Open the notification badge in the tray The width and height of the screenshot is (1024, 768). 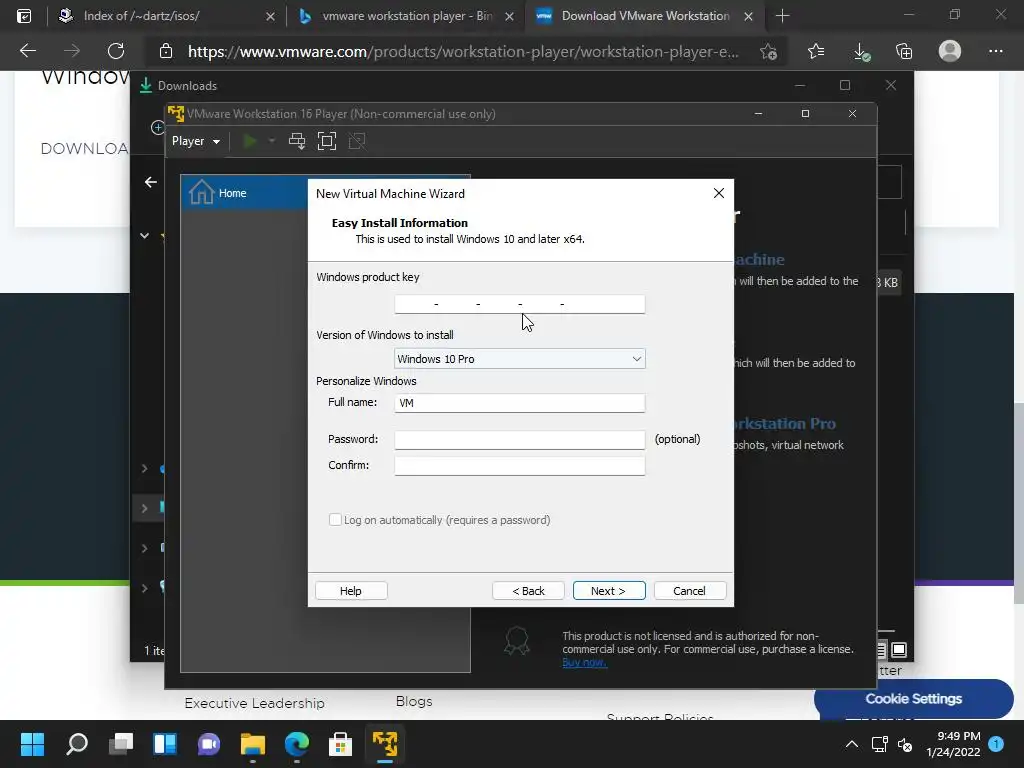pyautogui.click(x=996, y=743)
